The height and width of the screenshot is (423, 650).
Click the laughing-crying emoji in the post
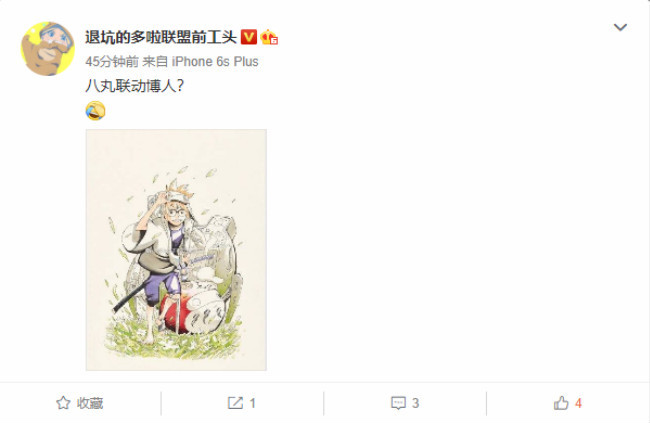95,111
